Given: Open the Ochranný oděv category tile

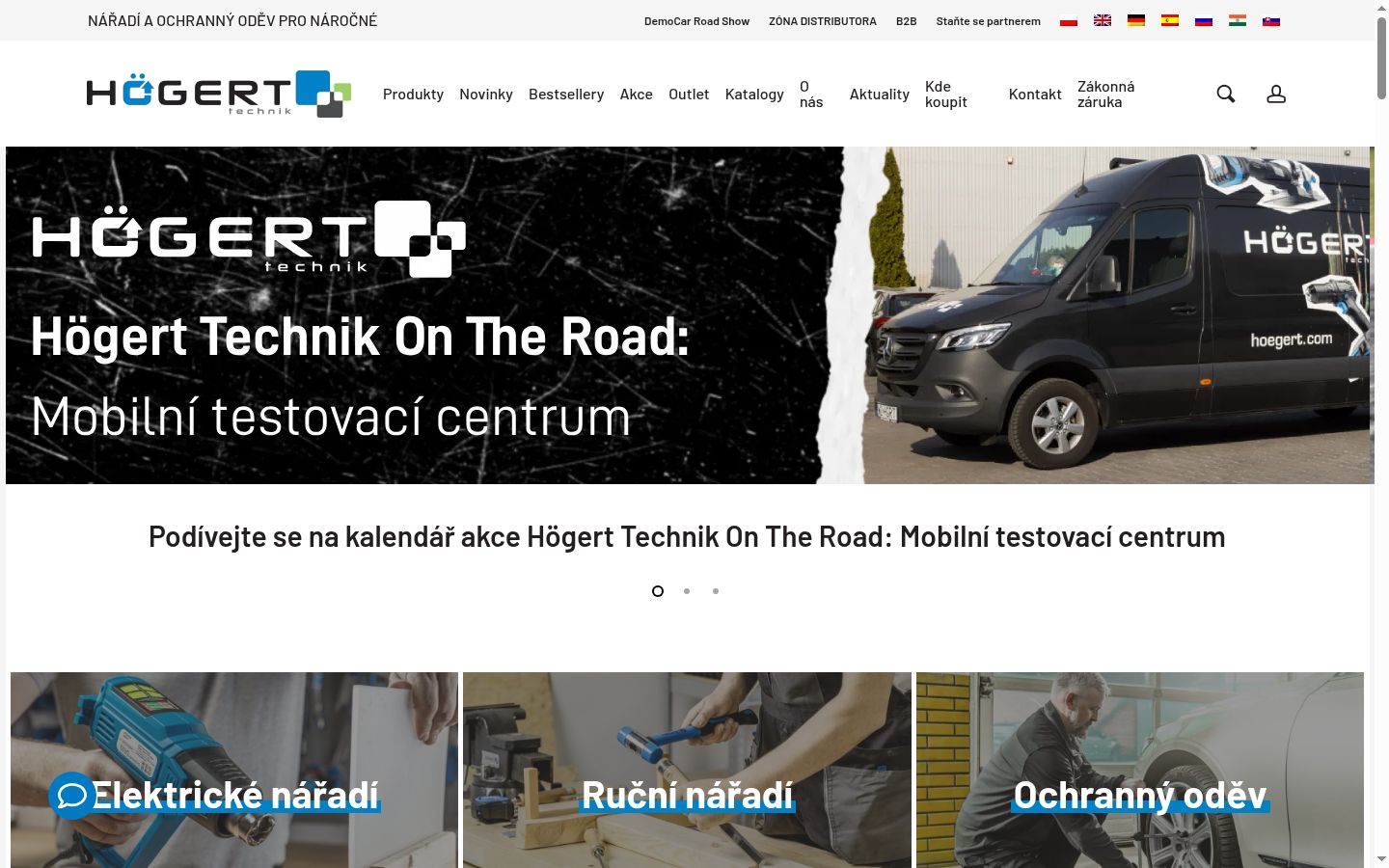Looking at the screenshot, I should 1140,770.
